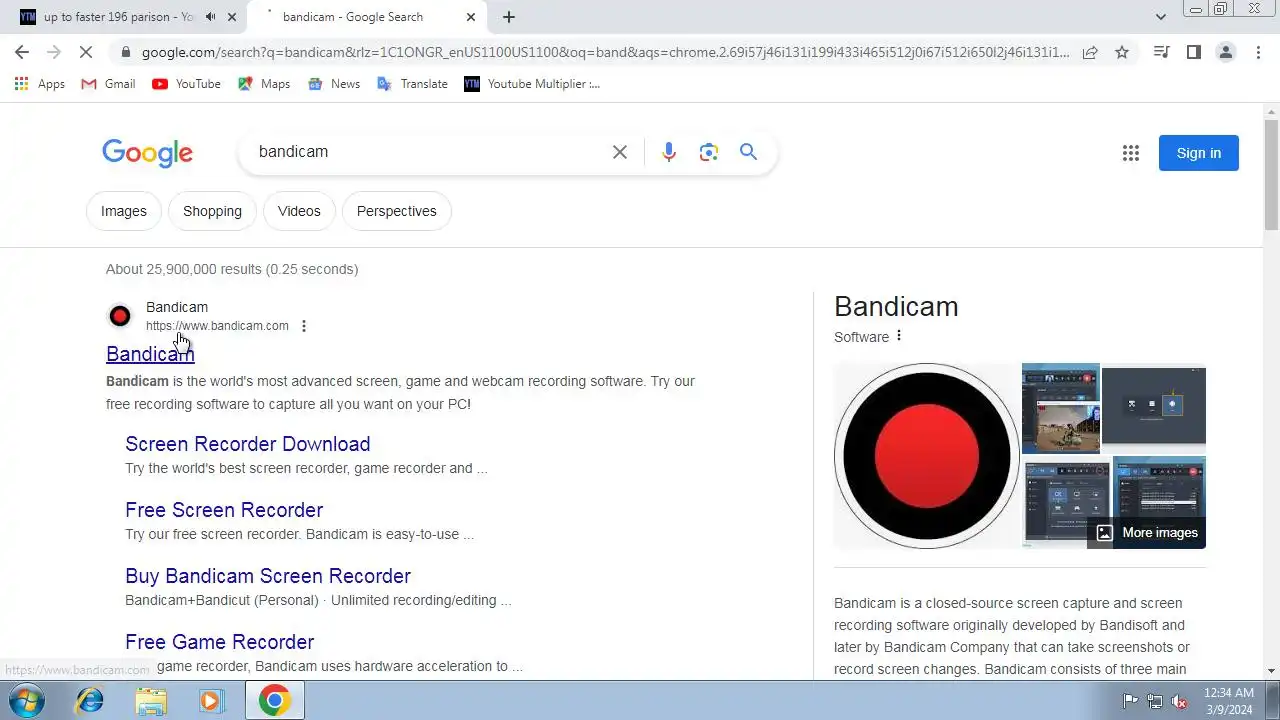Screen dimensions: 1280x720
Task: Open the YouTube bookmark
Action: click(x=186, y=84)
